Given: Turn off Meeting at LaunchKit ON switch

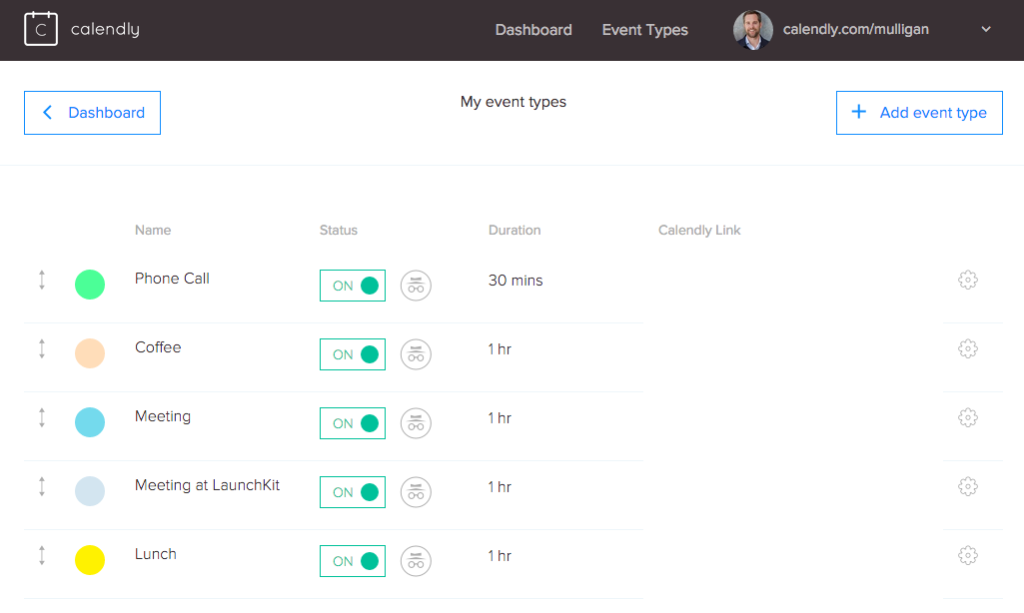Looking at the screenshot, I should (x=353, y=492).
